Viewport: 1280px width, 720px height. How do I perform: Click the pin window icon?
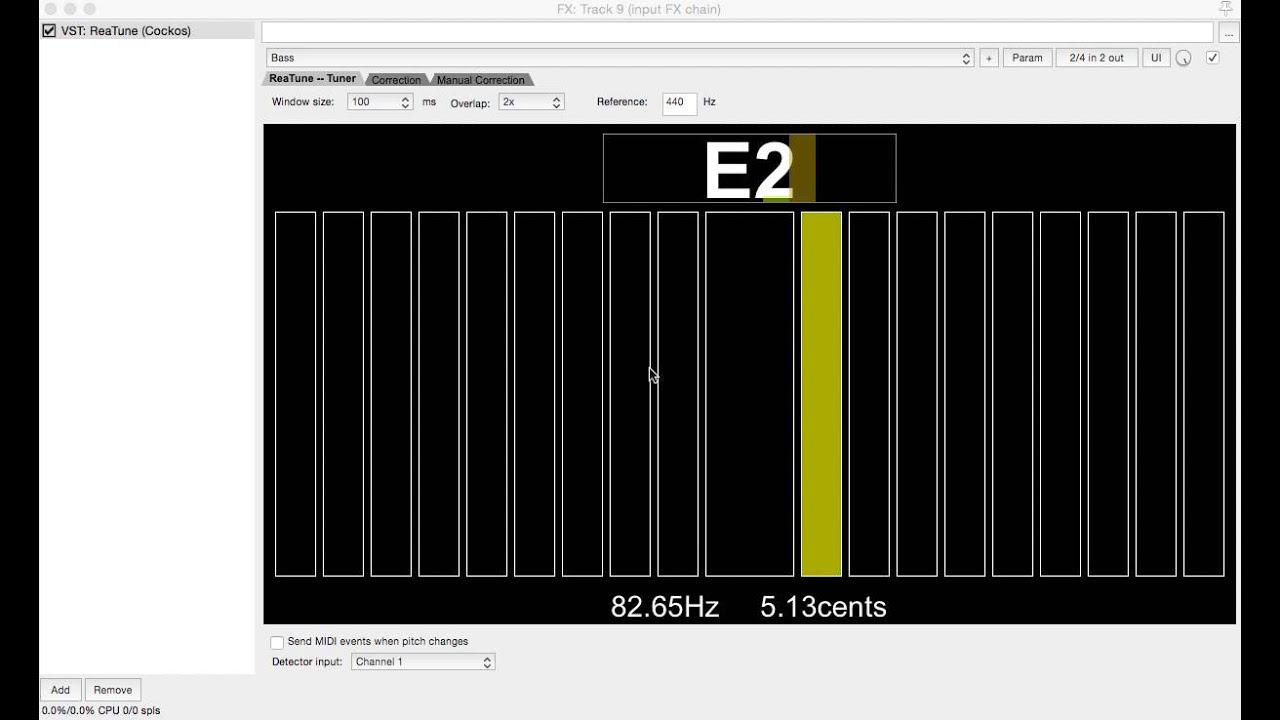point(1226,9)
